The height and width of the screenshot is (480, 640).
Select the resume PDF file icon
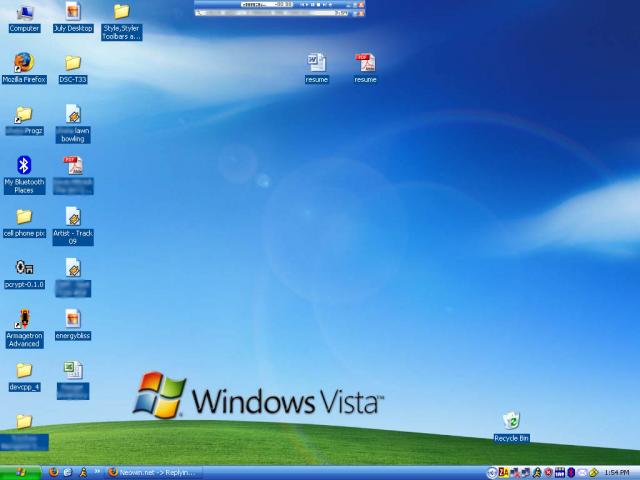pos(365,63)
